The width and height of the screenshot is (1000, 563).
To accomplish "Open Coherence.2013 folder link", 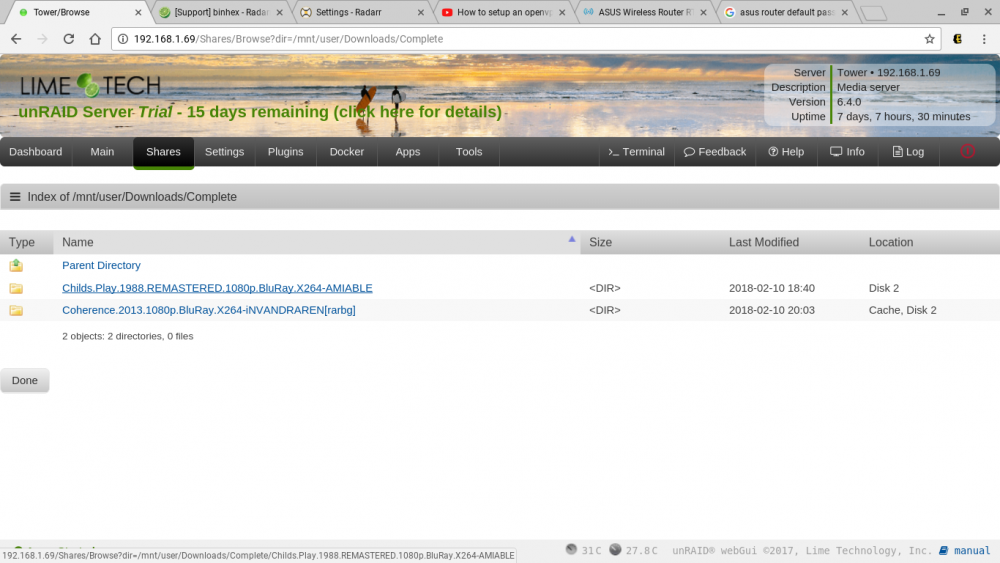I will (x=209, y=311).
